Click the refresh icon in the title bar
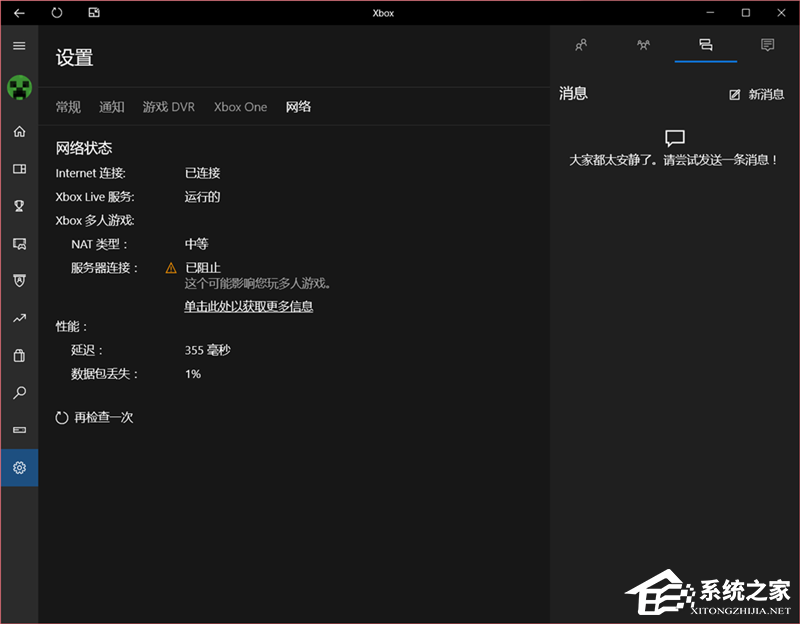Image resolution: width=800 pixels, height=624 pixels. (x=57, y=12)
